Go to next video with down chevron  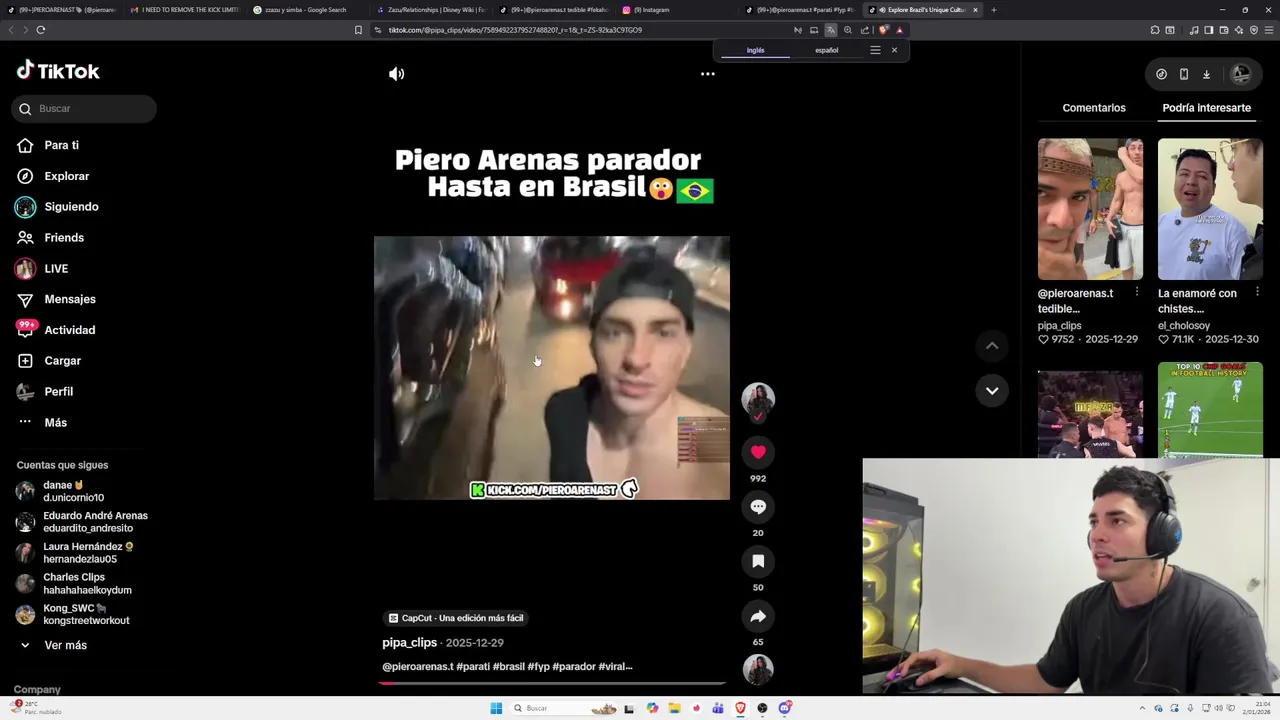tap(992, 391)
